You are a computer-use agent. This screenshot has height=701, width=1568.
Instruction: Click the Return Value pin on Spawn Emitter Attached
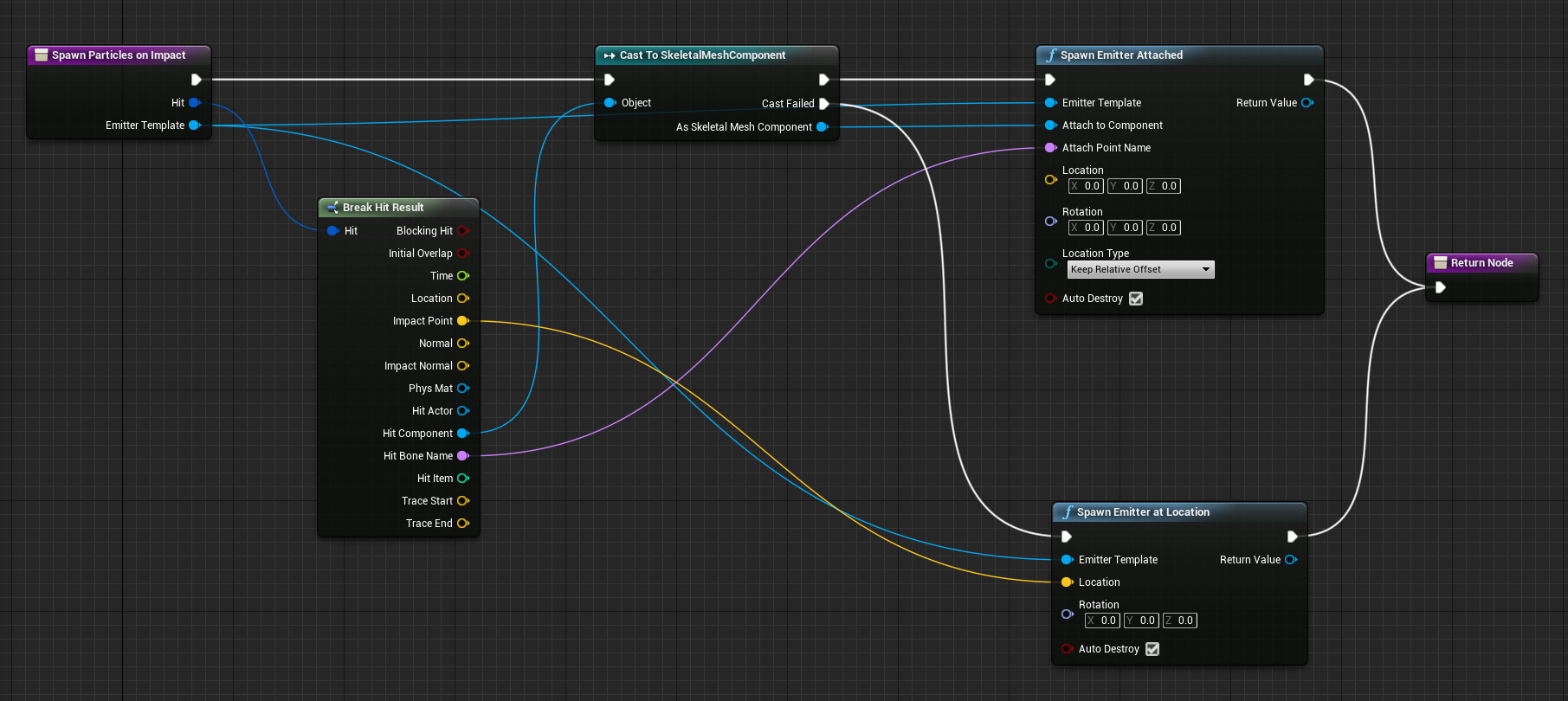pyautogui.click(x=1307, y=103)
